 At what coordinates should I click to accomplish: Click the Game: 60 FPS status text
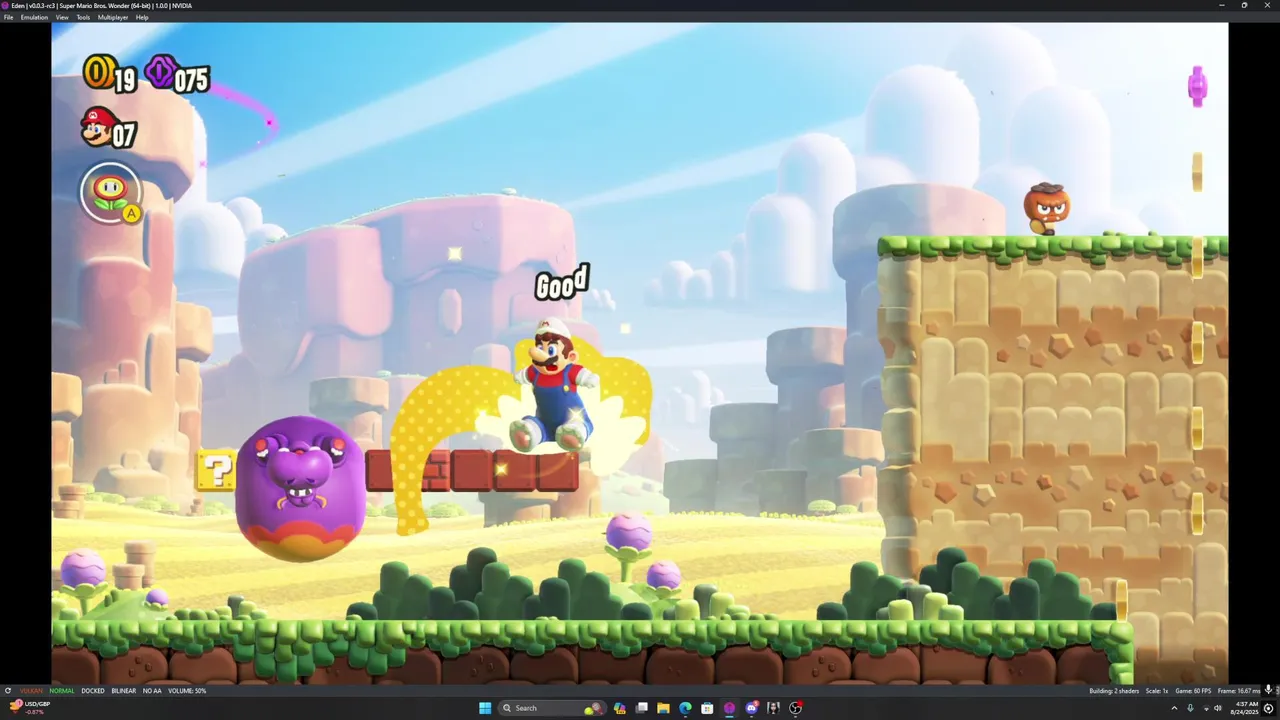click(1193, 691)
